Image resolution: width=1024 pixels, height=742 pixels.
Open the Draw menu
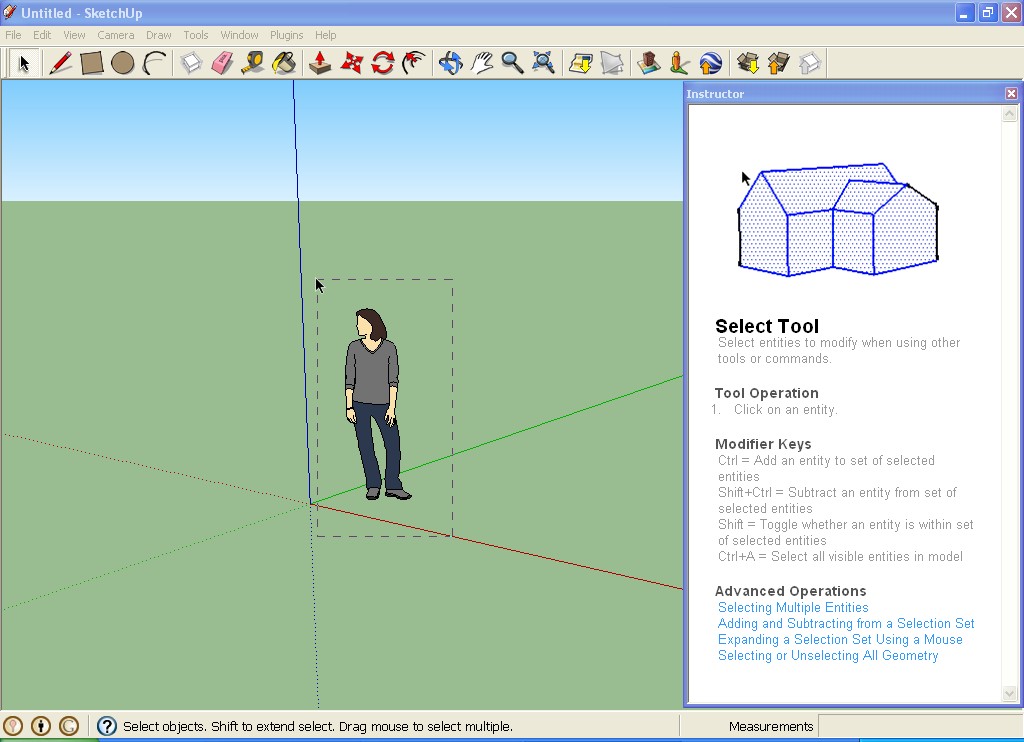point(158,34)
